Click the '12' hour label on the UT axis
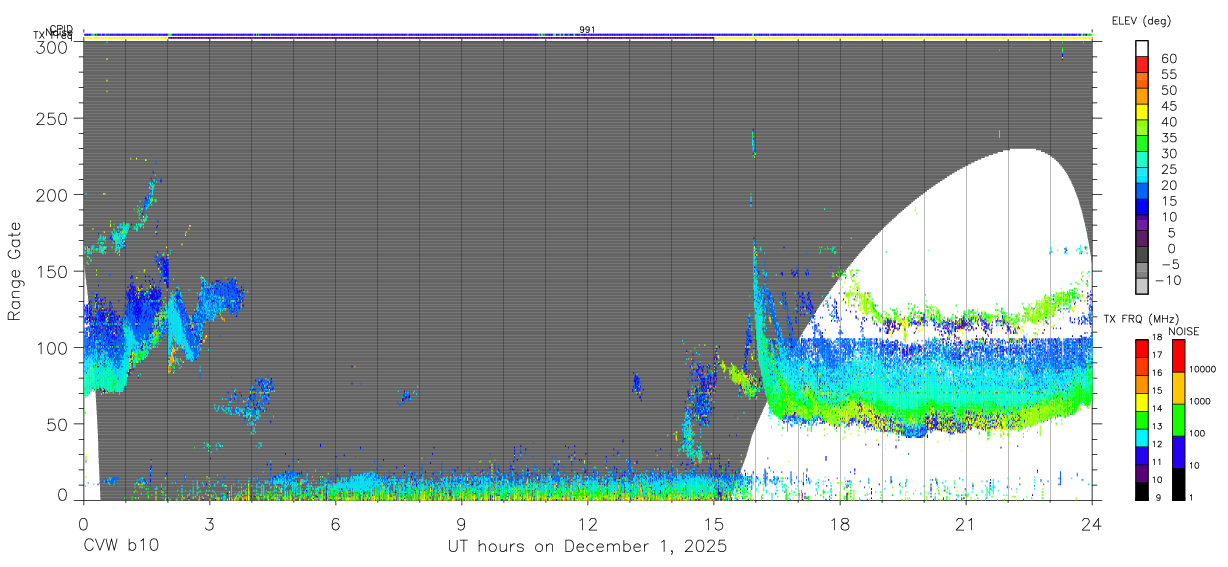This screenshot has width=1228, height=567. pyautogui.click(x=587, y=523)
